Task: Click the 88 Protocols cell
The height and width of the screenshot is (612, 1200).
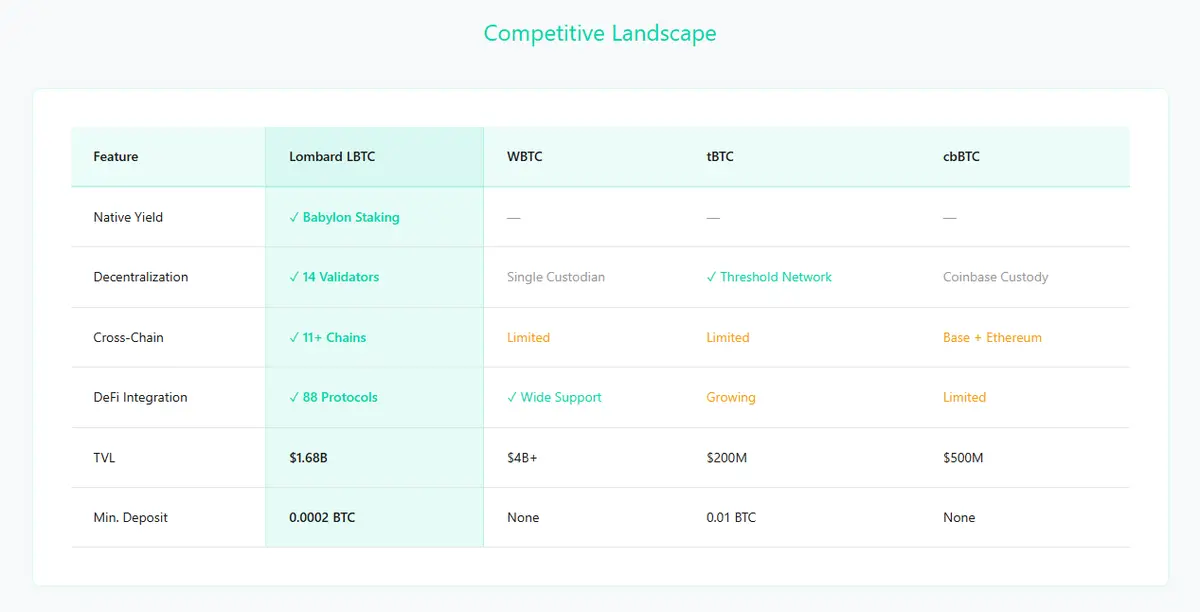Action: [x=333, y=397]
